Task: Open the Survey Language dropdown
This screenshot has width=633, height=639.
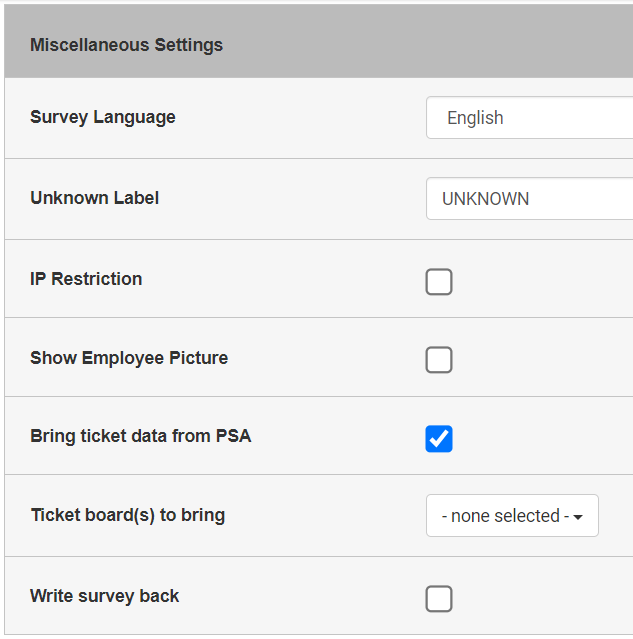Action: [x=529, y=118]
